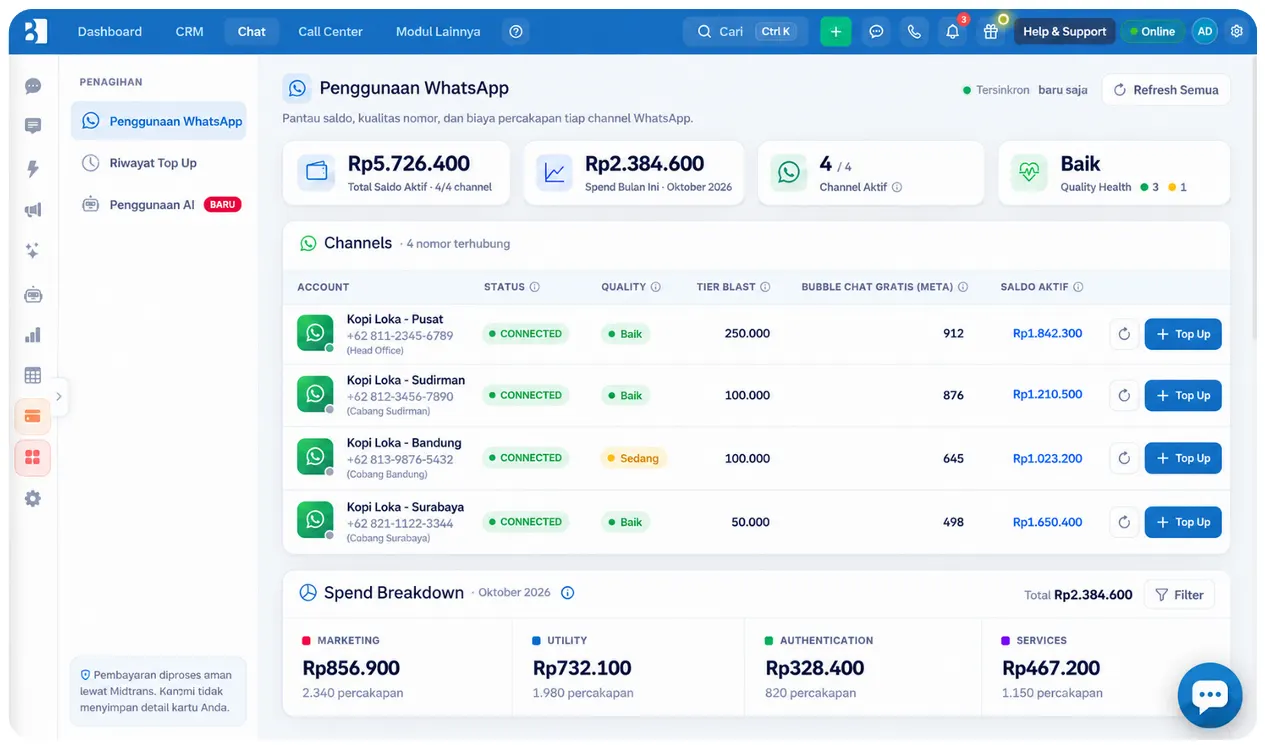Click the Refresh Semua button
Screen dimensions: 1265x745
[1166, 90]
